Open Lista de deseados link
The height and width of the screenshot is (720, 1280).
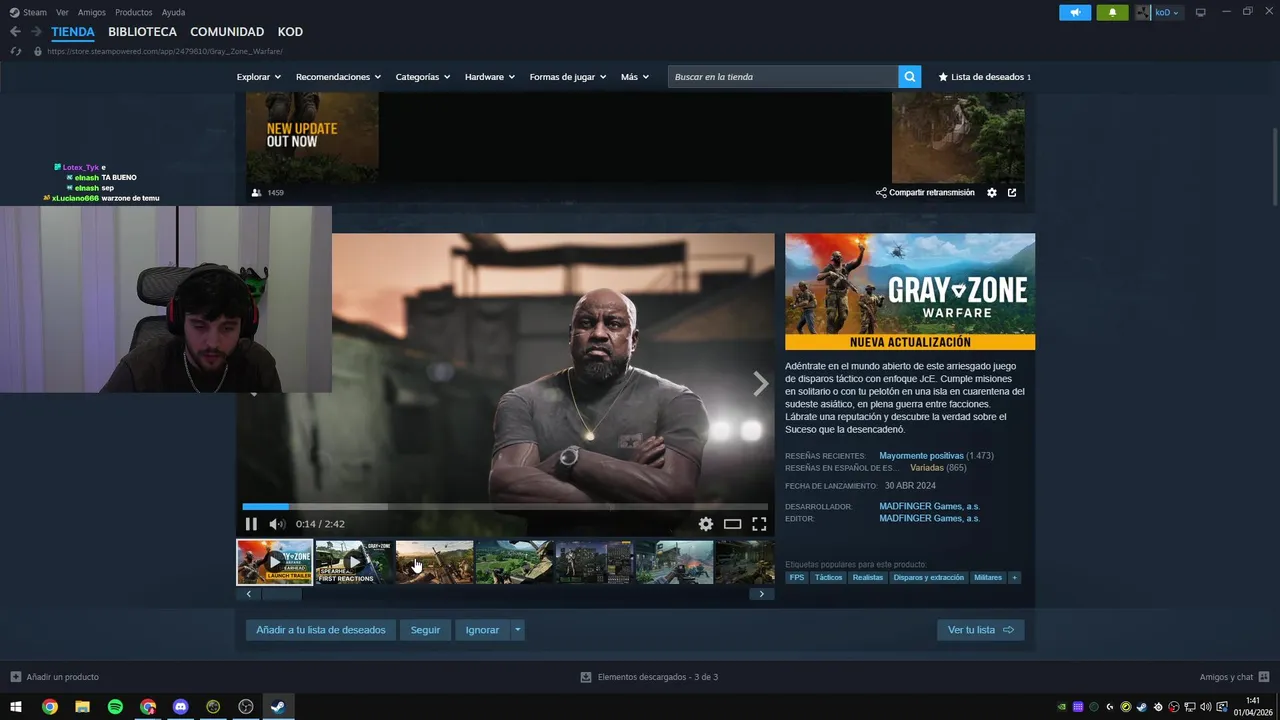(x=984, y=77)
